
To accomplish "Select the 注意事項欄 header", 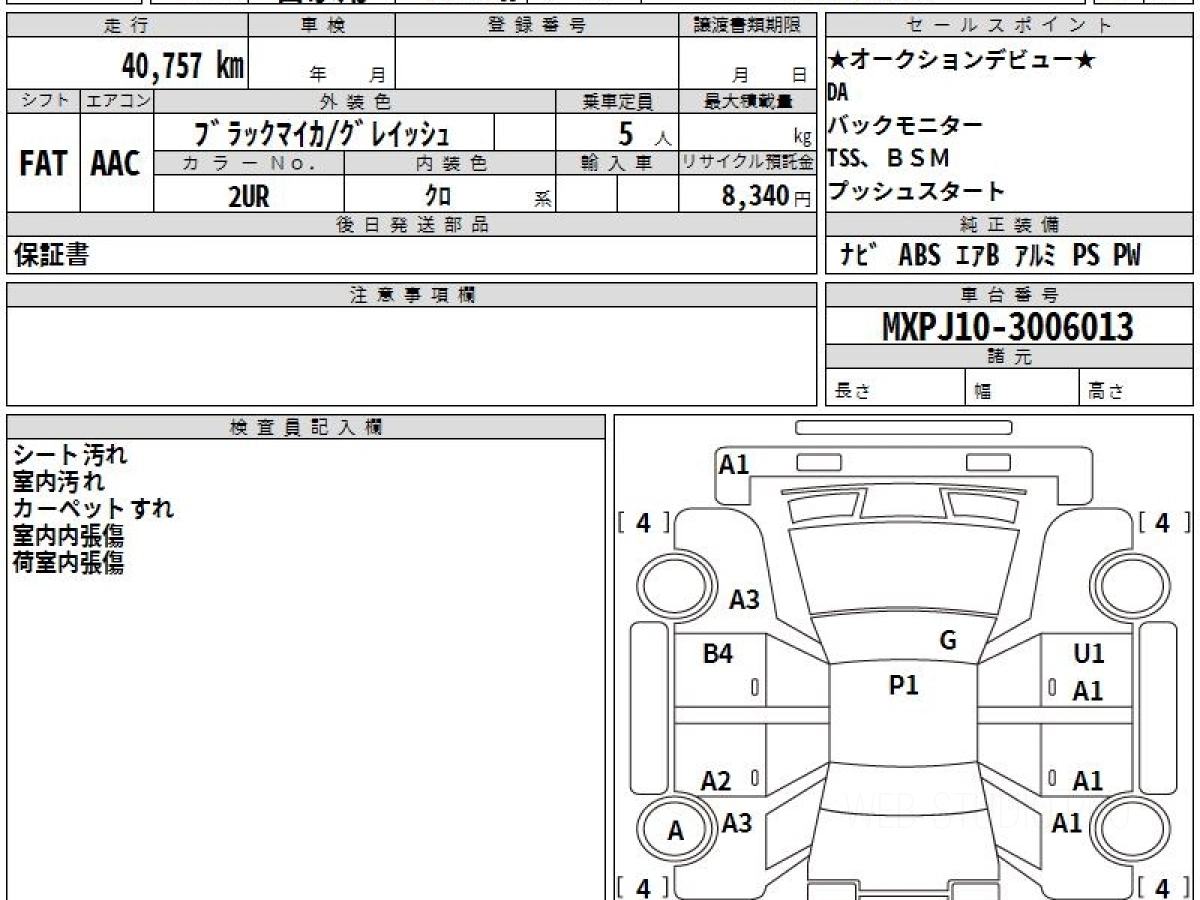I will 411,295.
